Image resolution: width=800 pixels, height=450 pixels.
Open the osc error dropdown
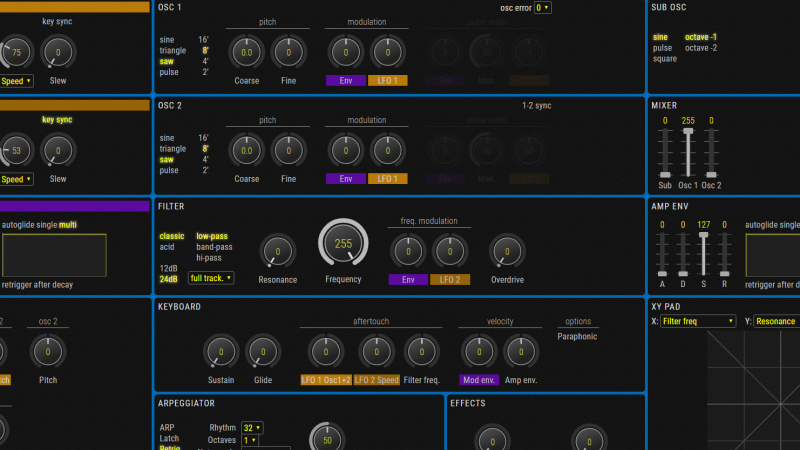click(543, 8)
